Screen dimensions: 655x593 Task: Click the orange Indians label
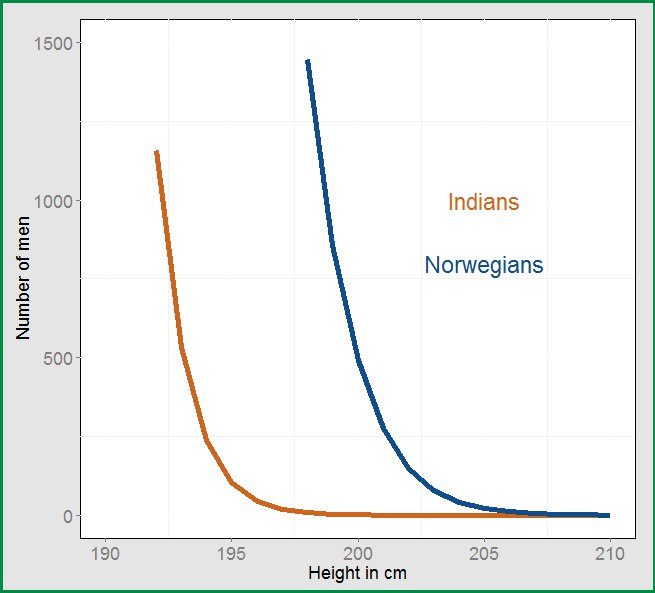coord(483,202)
